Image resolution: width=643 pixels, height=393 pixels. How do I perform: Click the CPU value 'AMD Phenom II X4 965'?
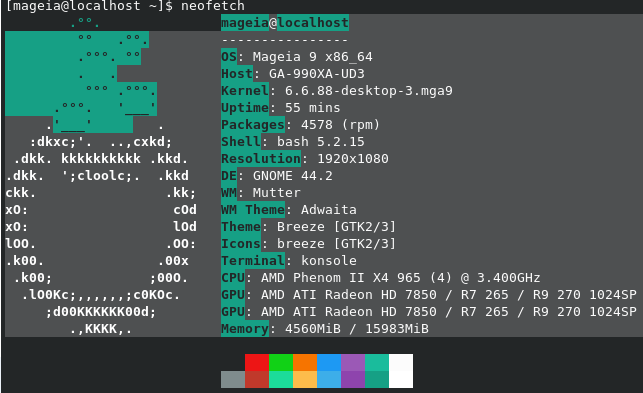pos(341,278)
